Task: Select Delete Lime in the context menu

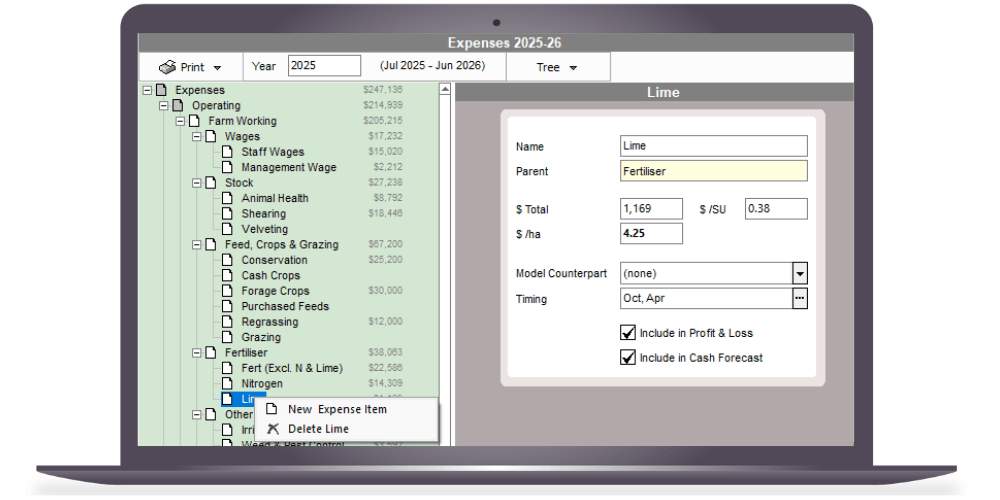Action: click(318, 429)
